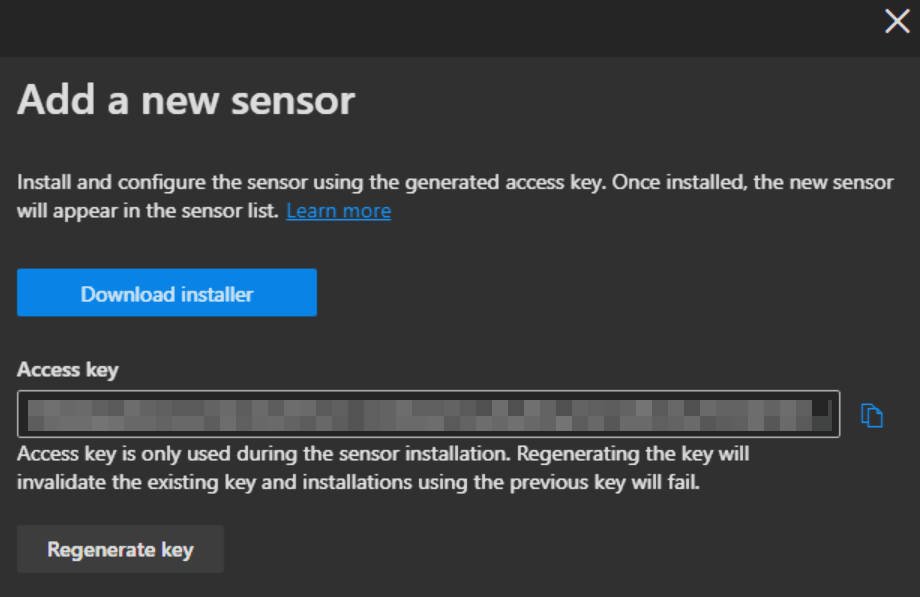Close the Add a new sensor panel
The width and height of the screenshot is (920, 597).
897,22
